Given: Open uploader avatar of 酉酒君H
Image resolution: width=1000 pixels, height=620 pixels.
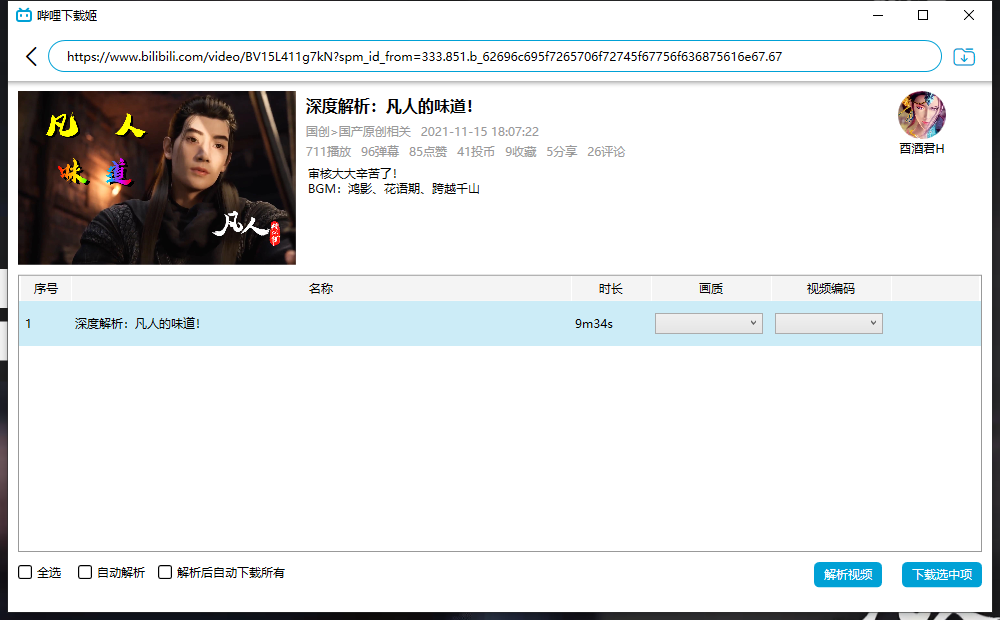Looking at the screenshot, I should pos(921,115).
